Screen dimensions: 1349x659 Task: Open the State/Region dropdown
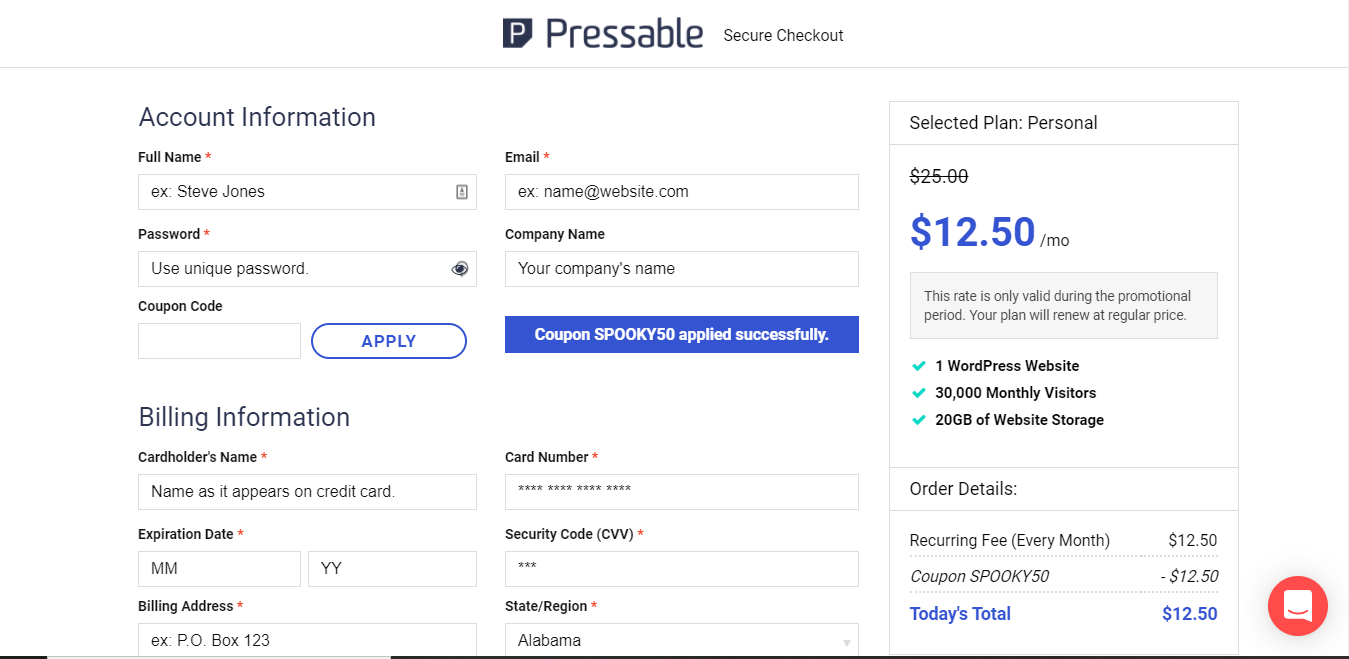coord(681,640)
